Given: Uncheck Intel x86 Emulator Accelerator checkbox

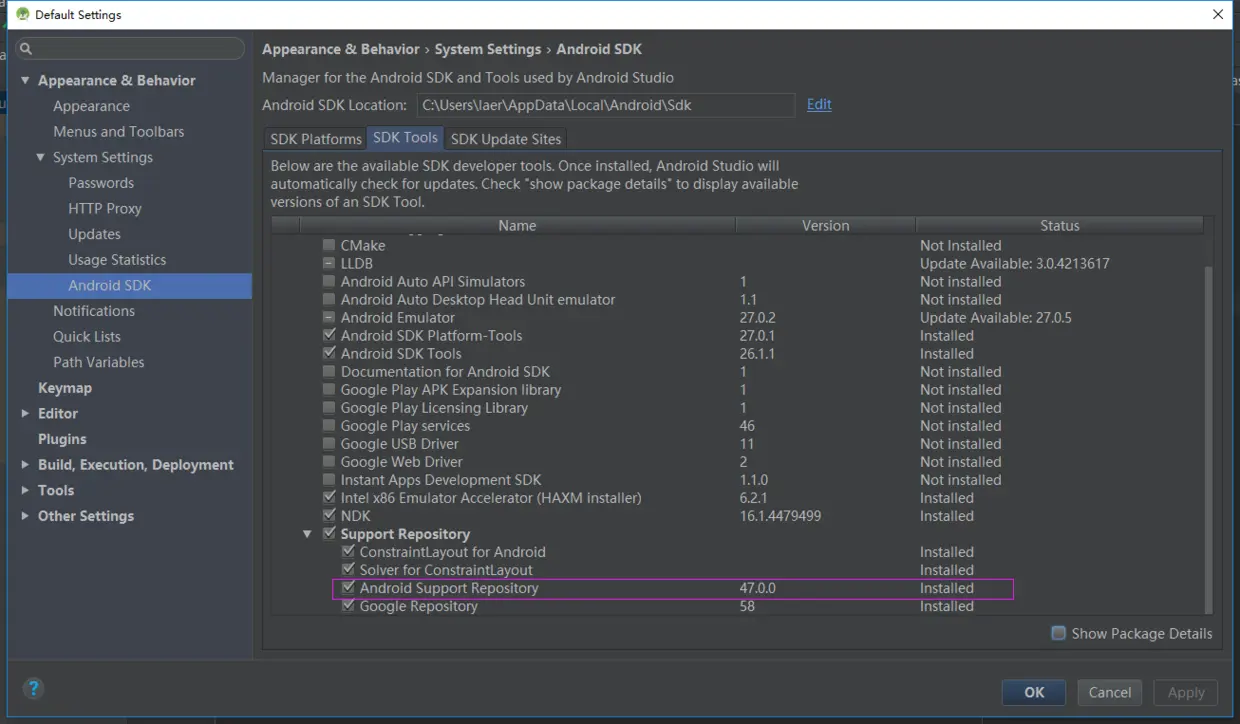Looking at the screenshot, I should (329, 497).
